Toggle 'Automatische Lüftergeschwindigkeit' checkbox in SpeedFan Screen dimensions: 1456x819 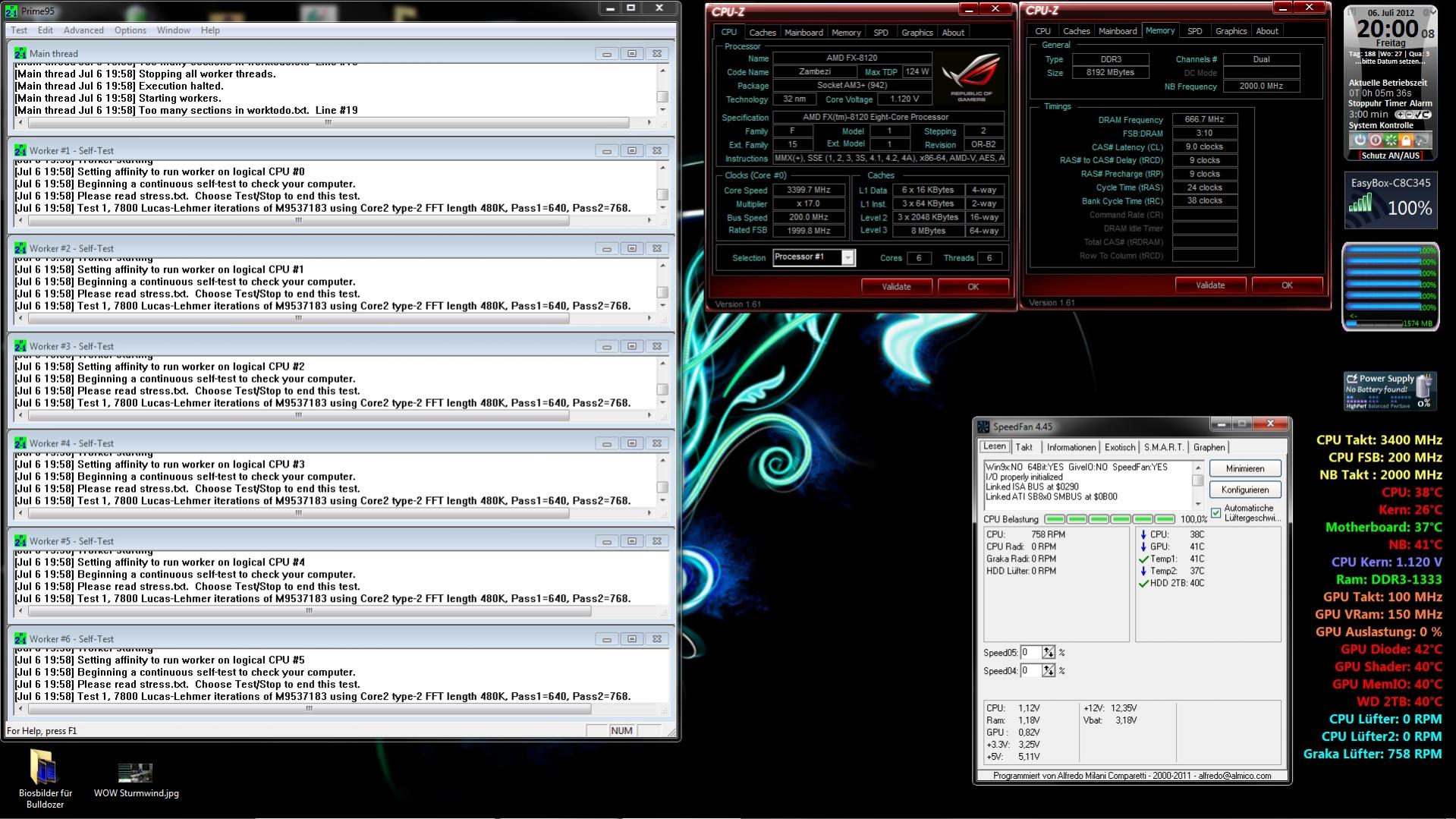[1216, 513]
